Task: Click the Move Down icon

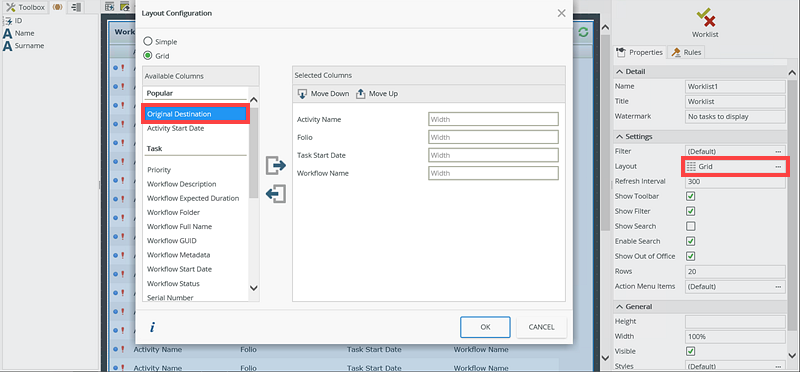Action: pos(303,94)
